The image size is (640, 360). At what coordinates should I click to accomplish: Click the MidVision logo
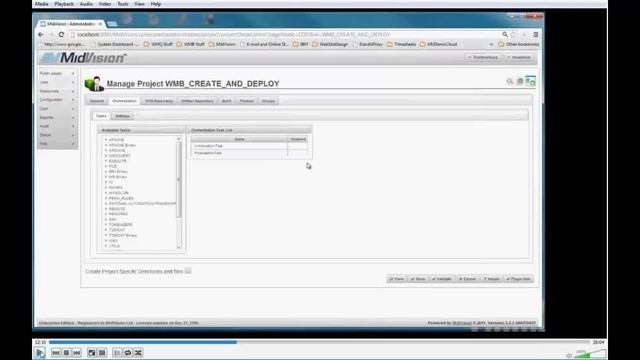(x=83, y=58)
